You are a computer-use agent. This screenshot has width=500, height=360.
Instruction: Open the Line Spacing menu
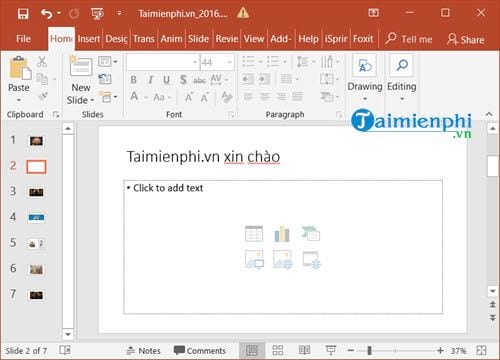click(306, 62)
